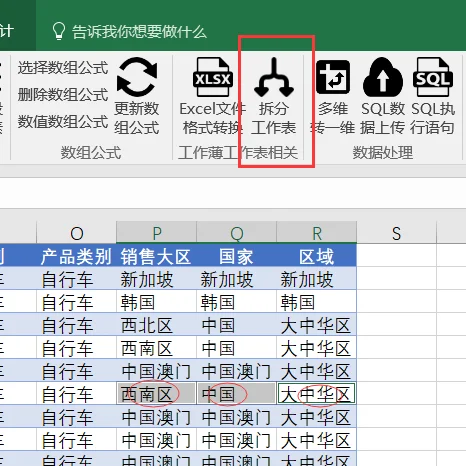
Task: Click the 新加坡 cell in column R
Action: coord(316,279)
